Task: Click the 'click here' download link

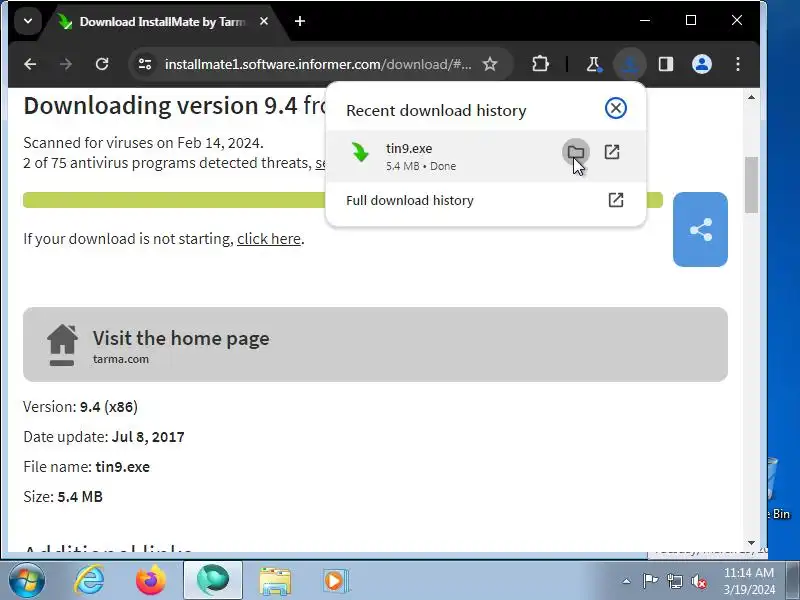Action: pyautogui.click(x=269, y=239)
